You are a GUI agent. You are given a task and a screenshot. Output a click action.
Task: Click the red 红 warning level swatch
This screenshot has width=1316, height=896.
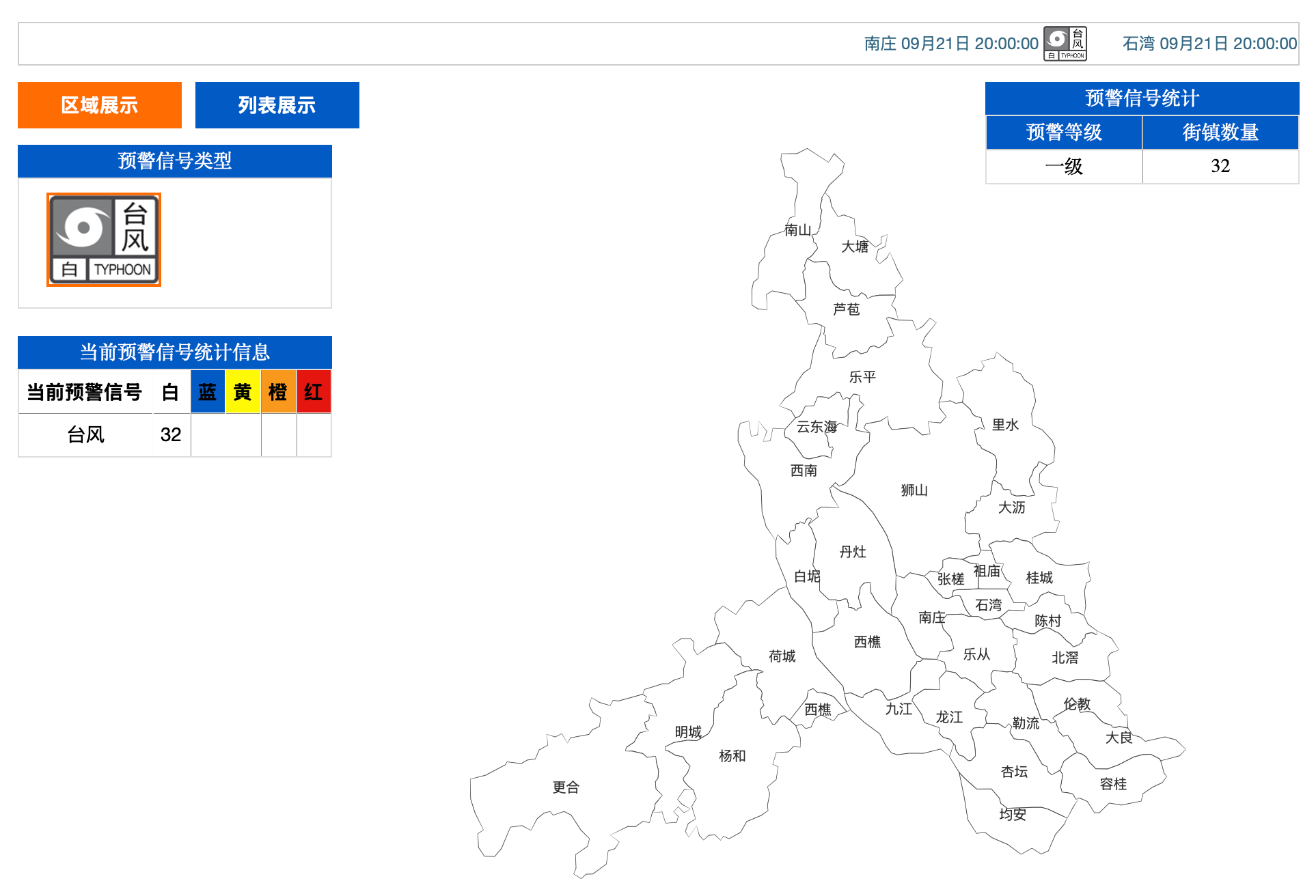314,392
